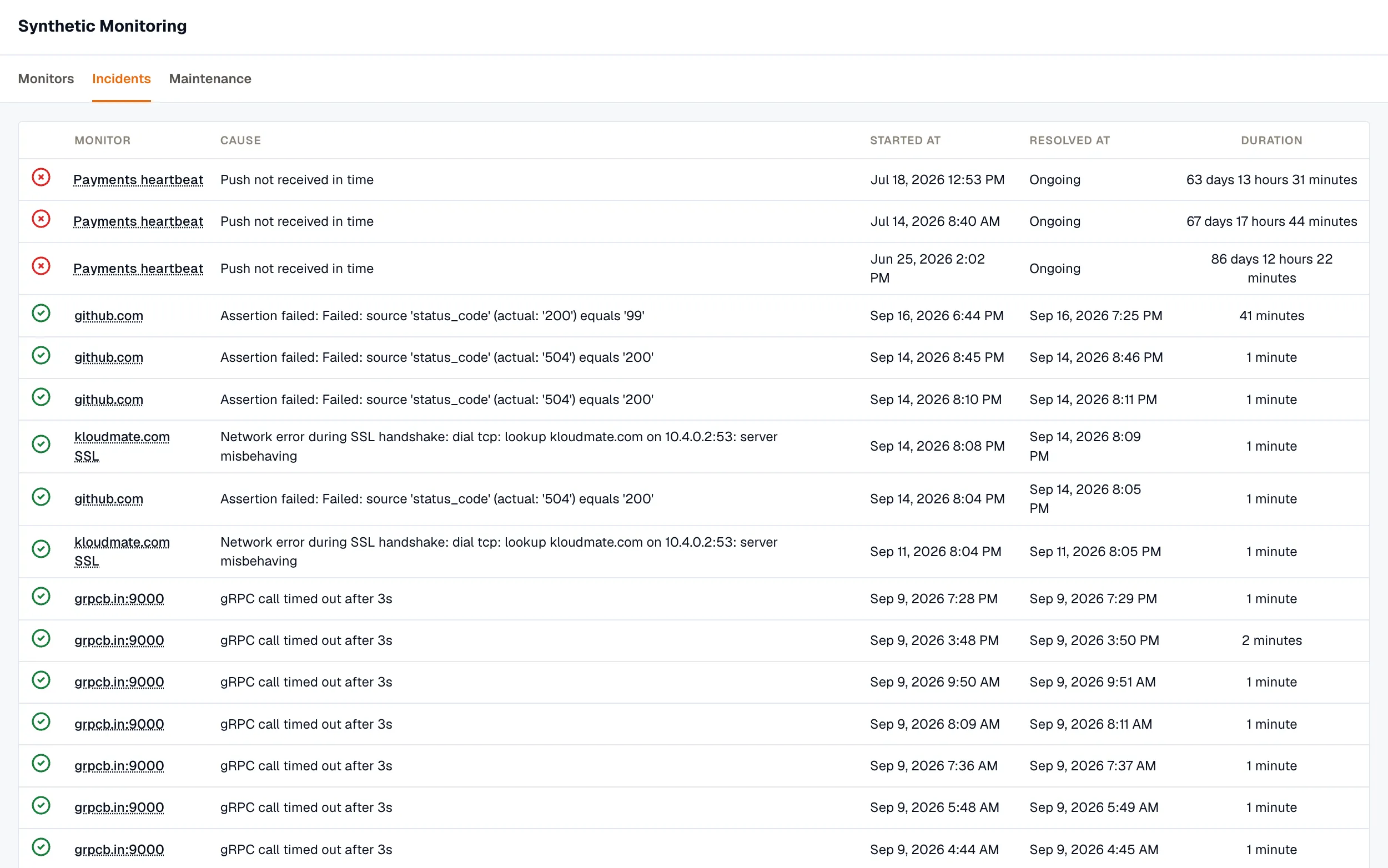Open github.com monitor link in 41 minutes row

coord(108,316)
